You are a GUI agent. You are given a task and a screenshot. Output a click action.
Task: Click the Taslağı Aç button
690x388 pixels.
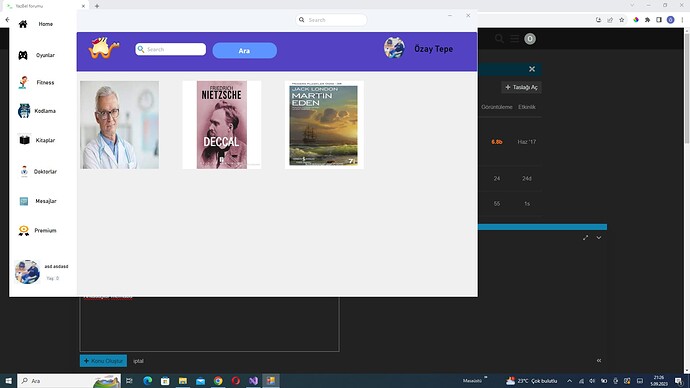(521, 87)
